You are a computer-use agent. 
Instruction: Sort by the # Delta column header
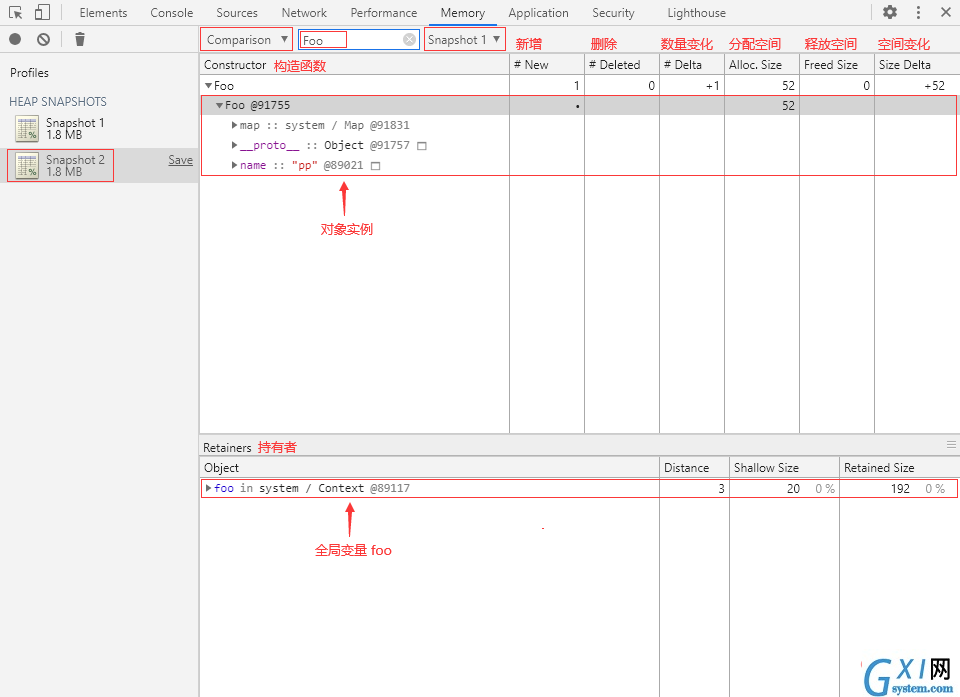click(692, 64)
